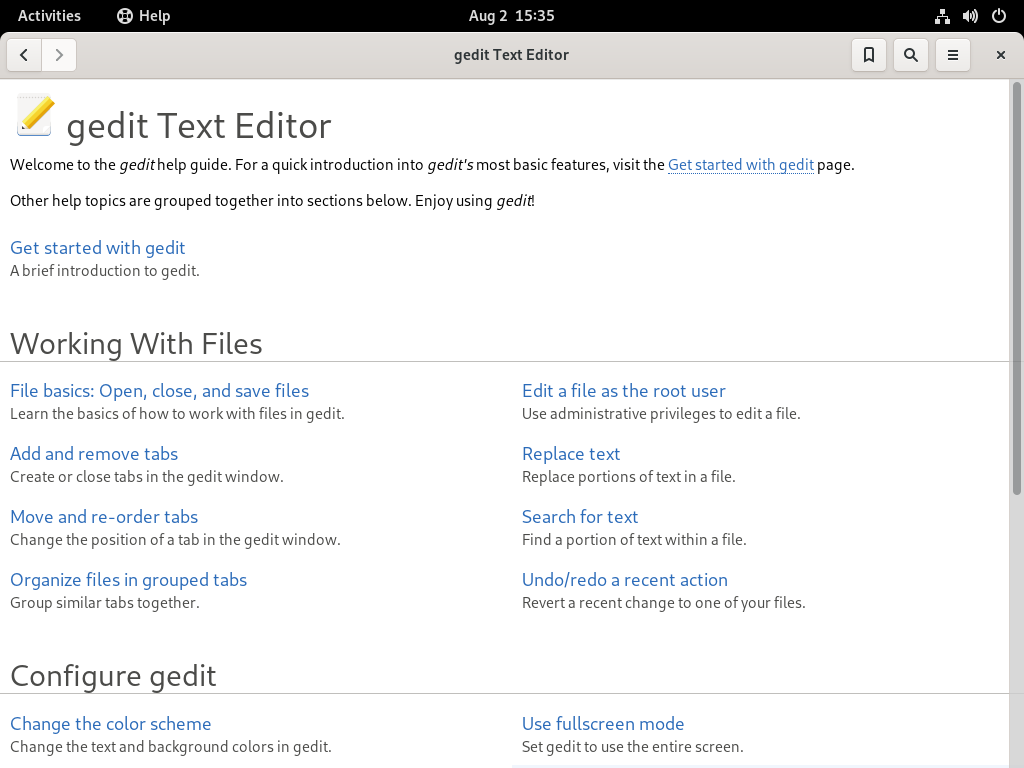Click the volume speaker icon
The image size is (1024, 768).
pyautogui.click(x=970, y=16)
